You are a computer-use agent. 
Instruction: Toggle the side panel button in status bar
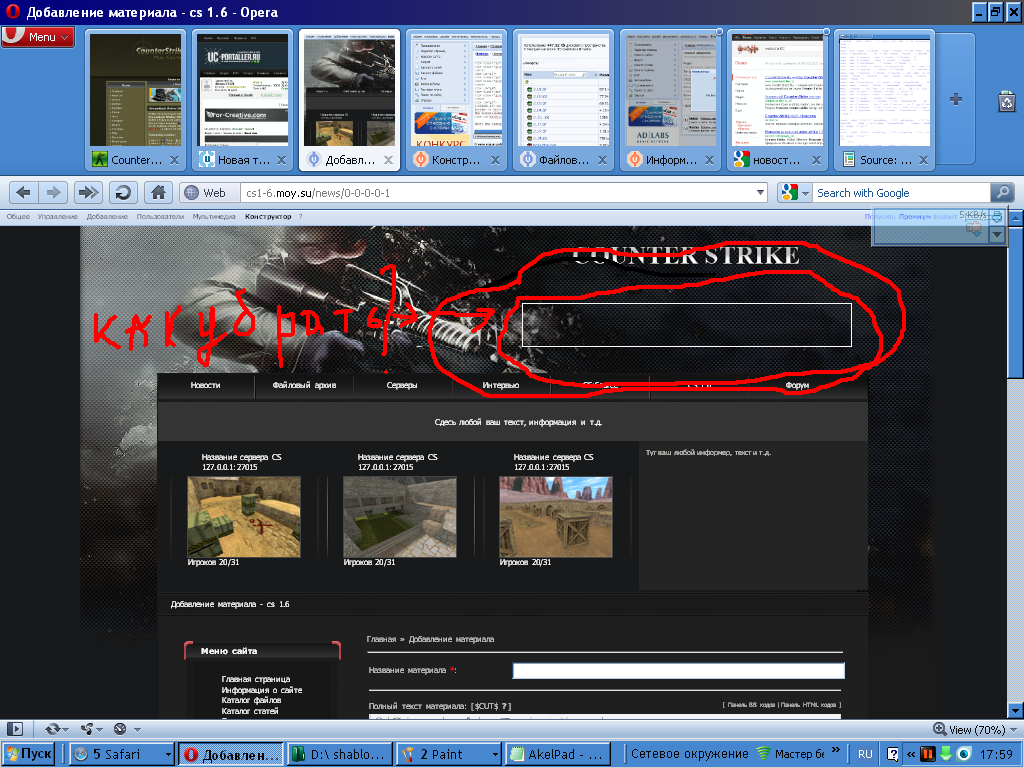click(15, 729)
